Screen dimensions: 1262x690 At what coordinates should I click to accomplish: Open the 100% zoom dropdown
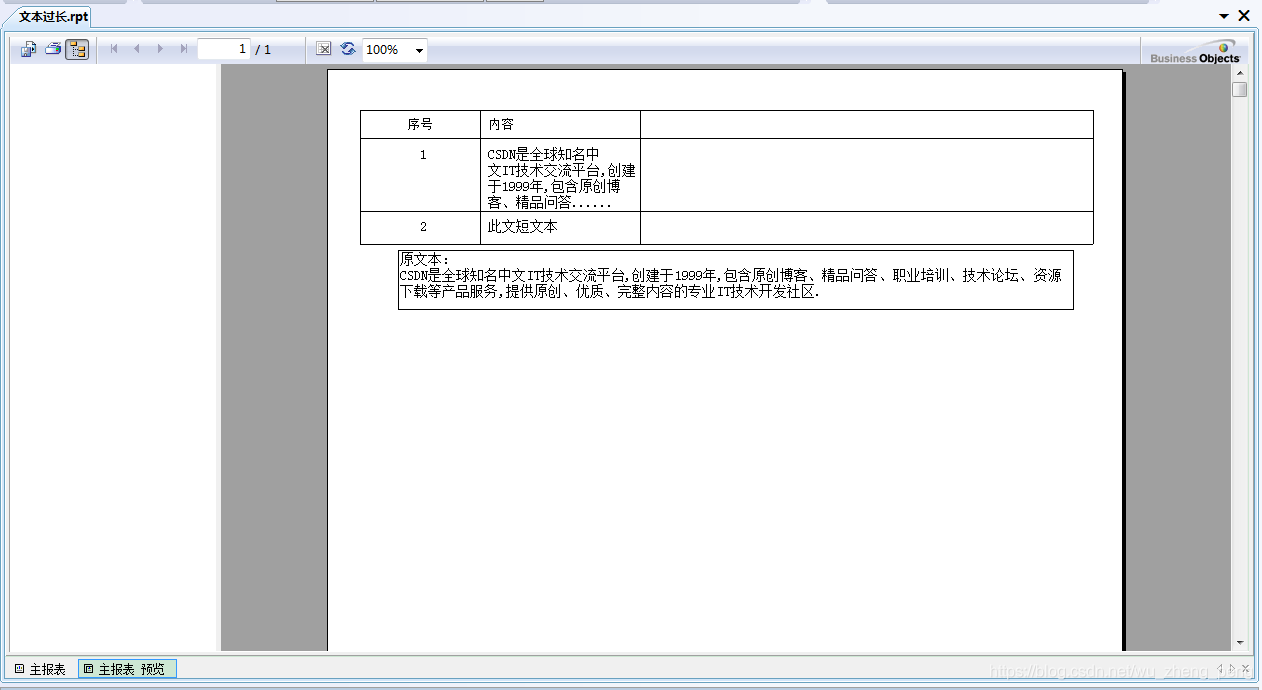(x=419, y=50)
